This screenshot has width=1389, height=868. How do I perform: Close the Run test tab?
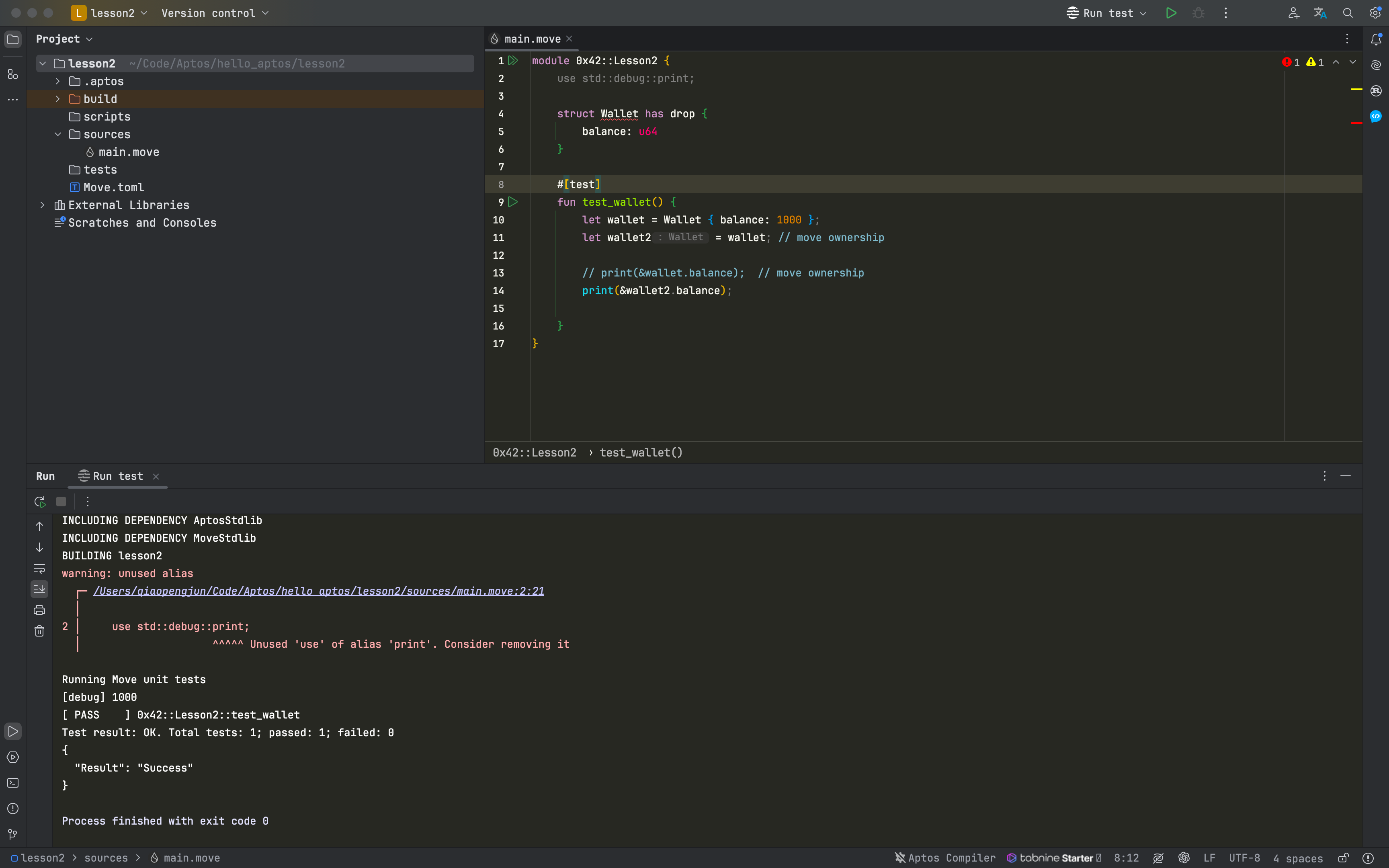(156, 476)
